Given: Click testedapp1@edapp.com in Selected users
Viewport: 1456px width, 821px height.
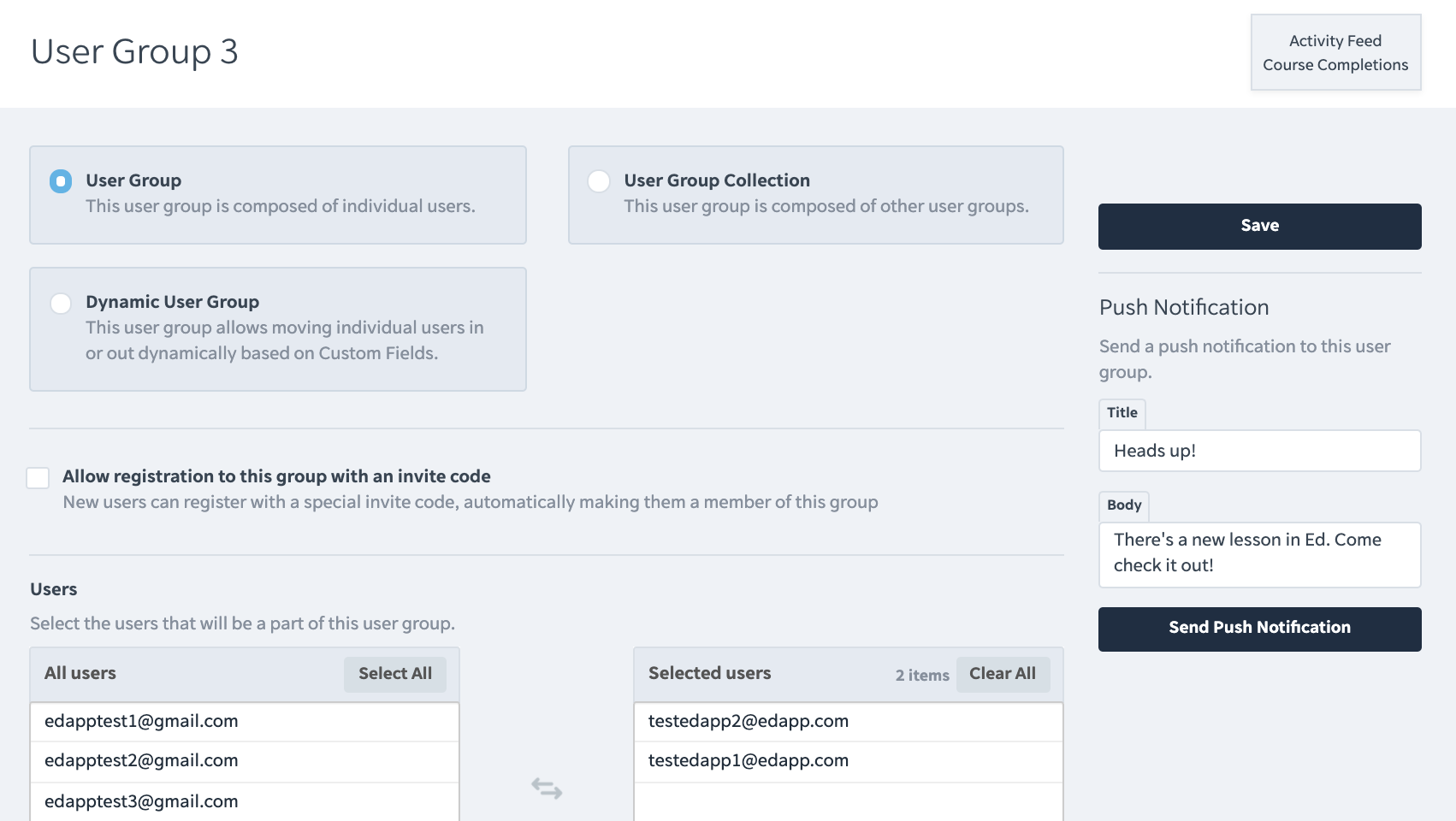Looking at the screenshot, I should point(748,761).
